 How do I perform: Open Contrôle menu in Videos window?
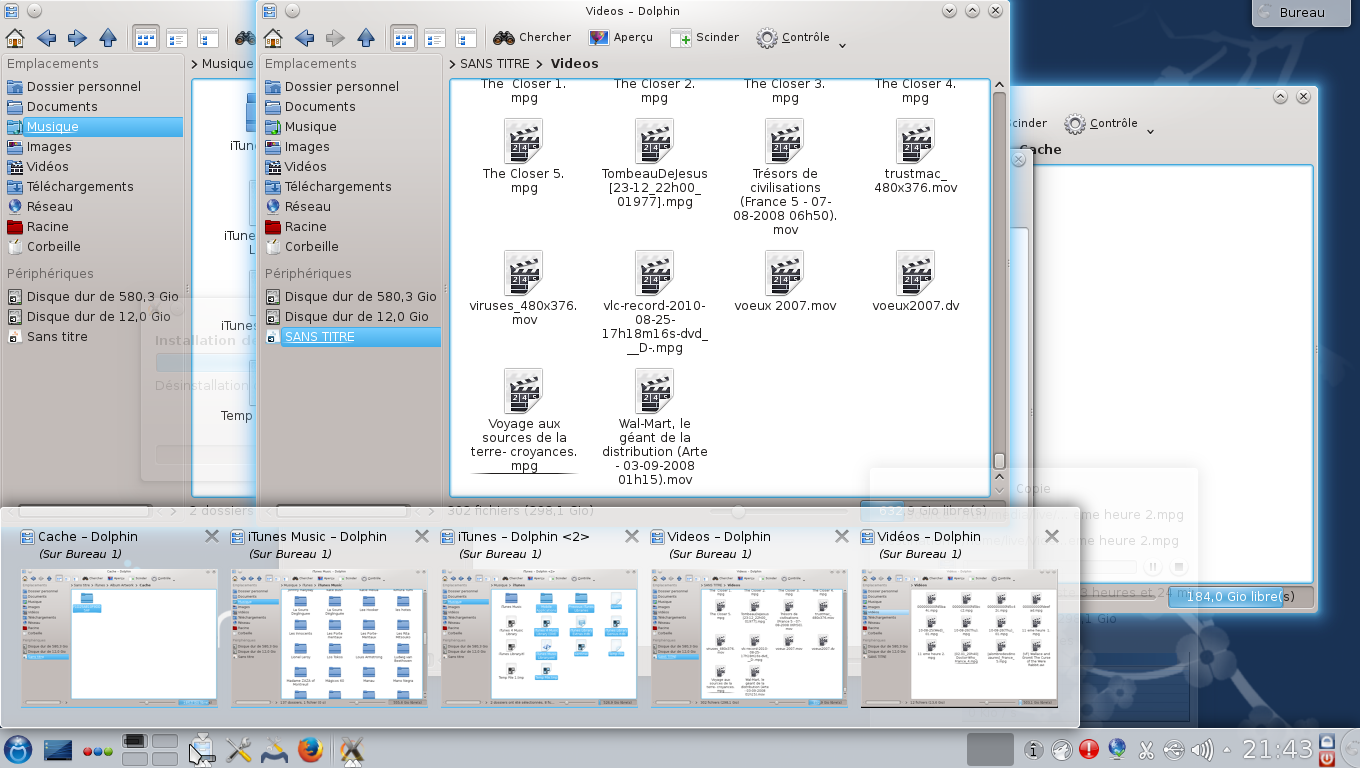coord(792,38)
